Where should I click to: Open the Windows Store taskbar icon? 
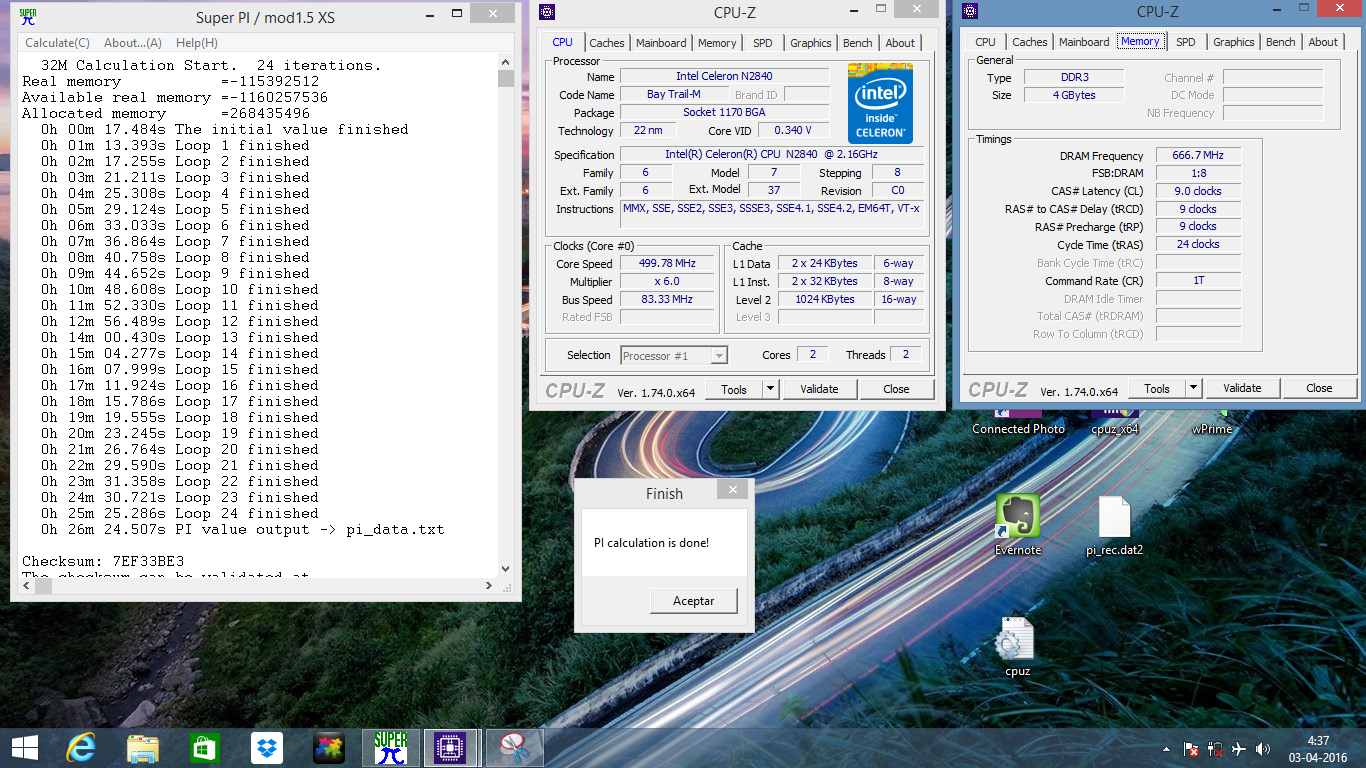click(x=204, y=747)
